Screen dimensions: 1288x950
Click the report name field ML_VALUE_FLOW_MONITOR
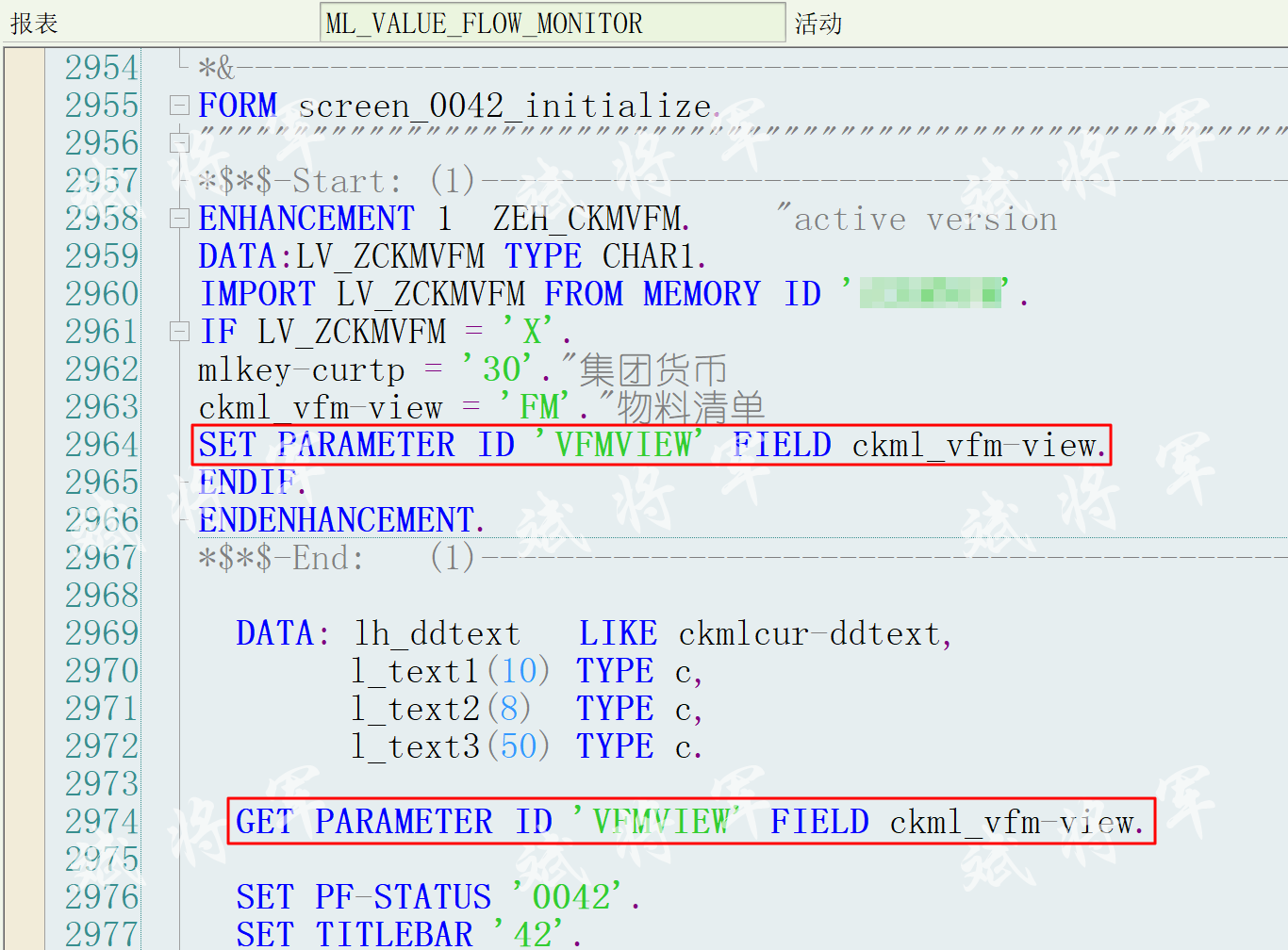point(553,23)
